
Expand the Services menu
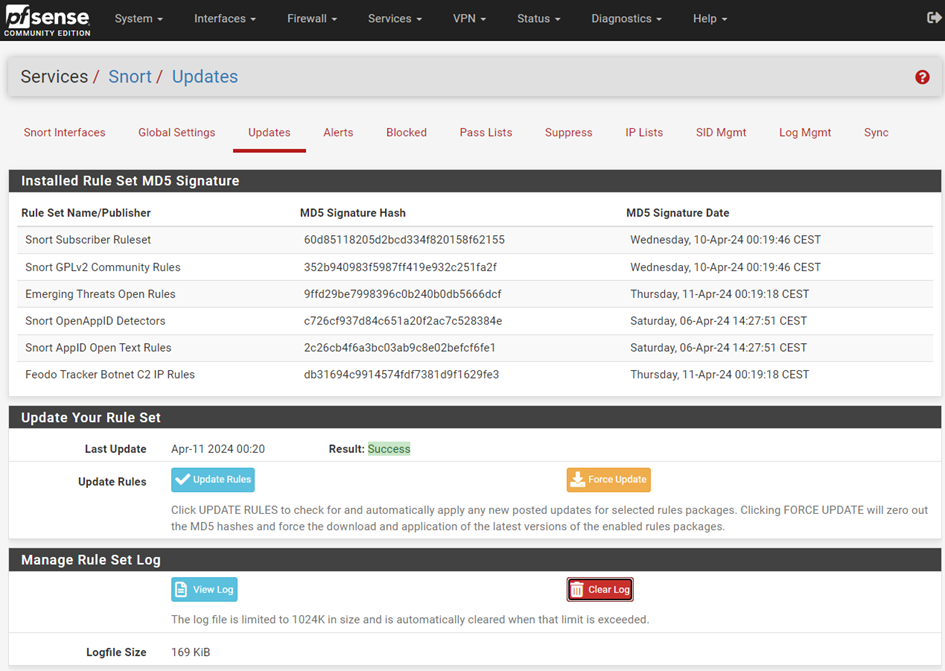pos(395,19)
